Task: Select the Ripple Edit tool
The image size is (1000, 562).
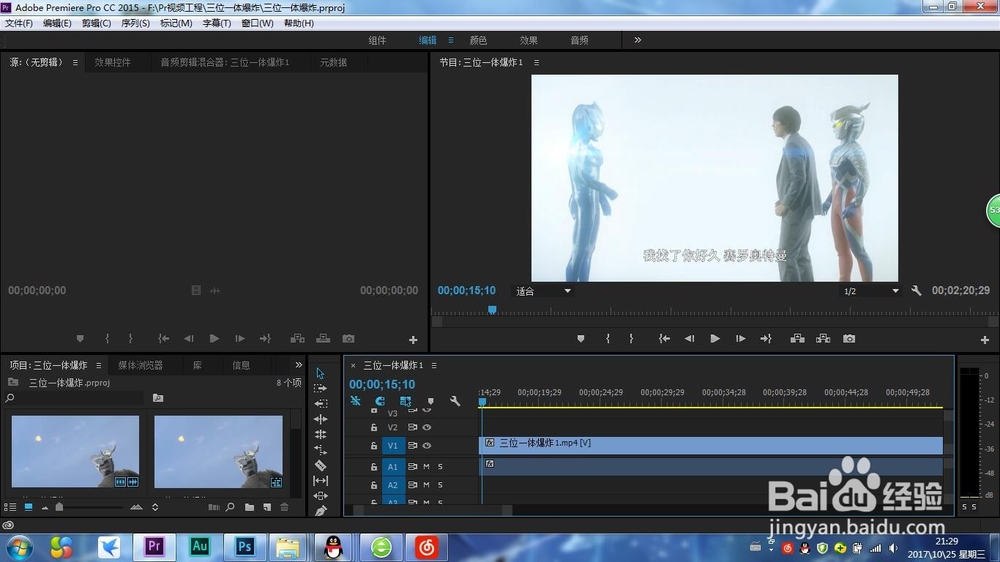Action: coord(320,419)
